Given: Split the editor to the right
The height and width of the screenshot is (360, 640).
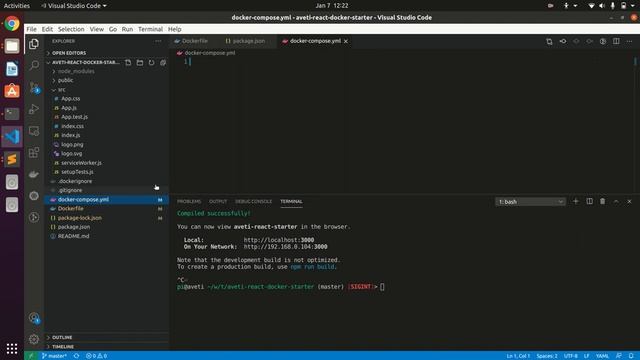Looking at the screenshot, I should (x=616, y=41).
